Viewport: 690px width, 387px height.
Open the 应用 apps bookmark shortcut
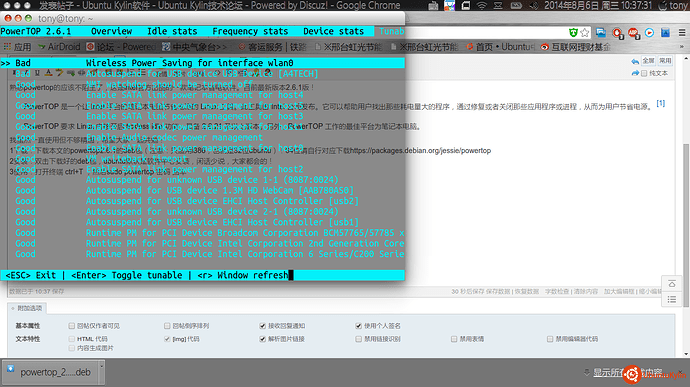18,47
